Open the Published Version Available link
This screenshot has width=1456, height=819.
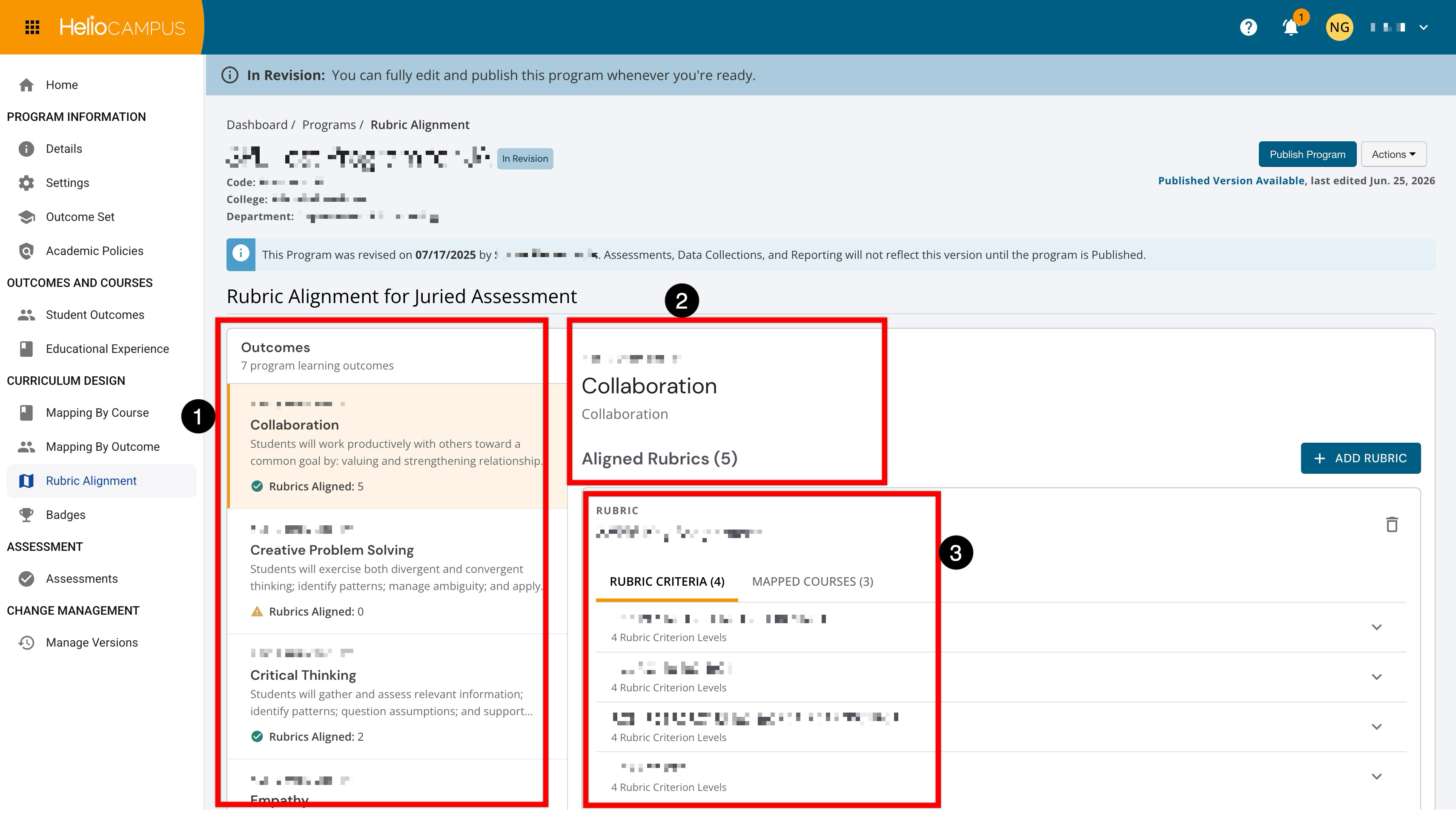(x=1231, y=181)
